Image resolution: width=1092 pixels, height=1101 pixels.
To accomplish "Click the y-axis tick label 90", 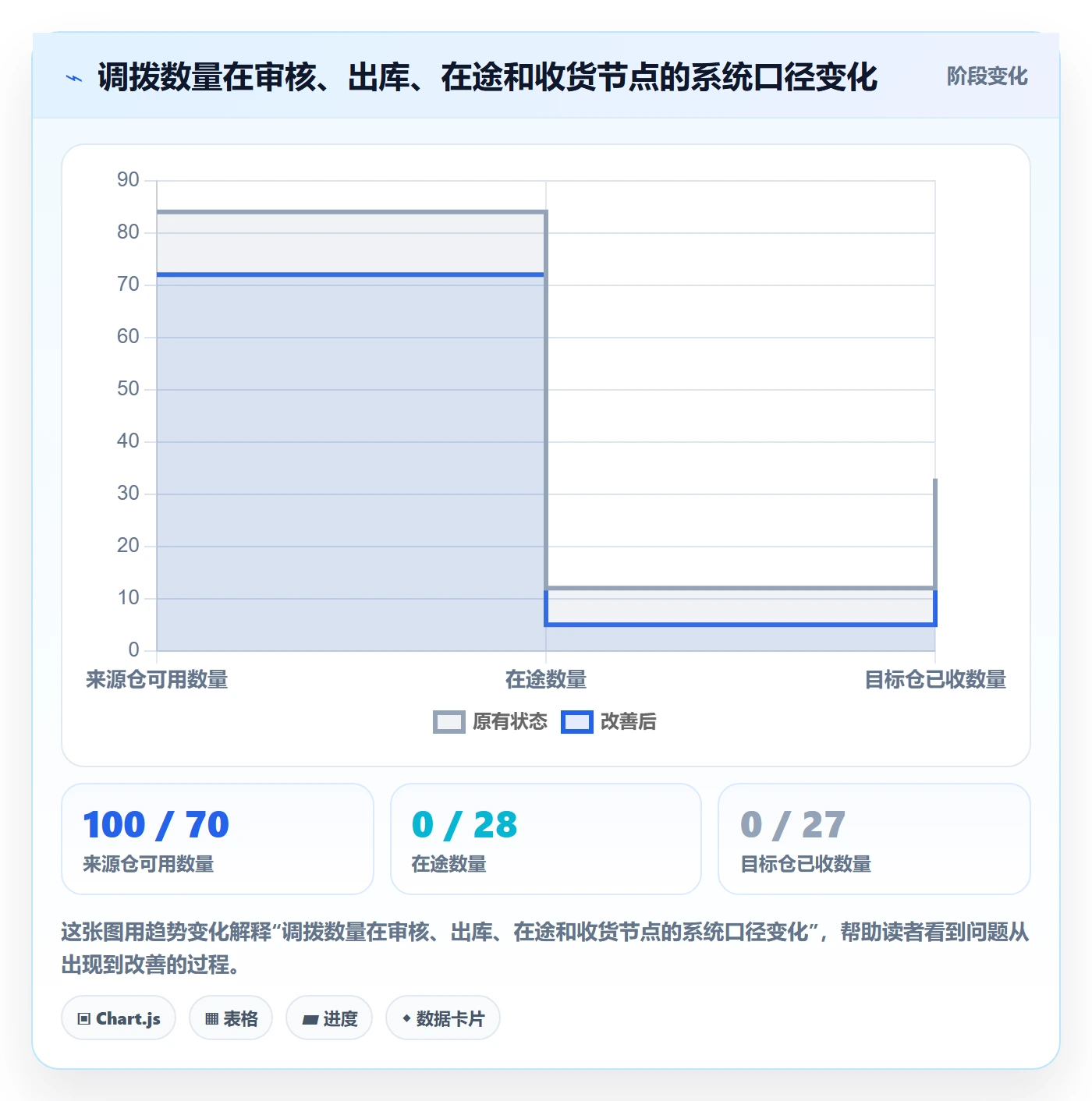I will [128, 180].
